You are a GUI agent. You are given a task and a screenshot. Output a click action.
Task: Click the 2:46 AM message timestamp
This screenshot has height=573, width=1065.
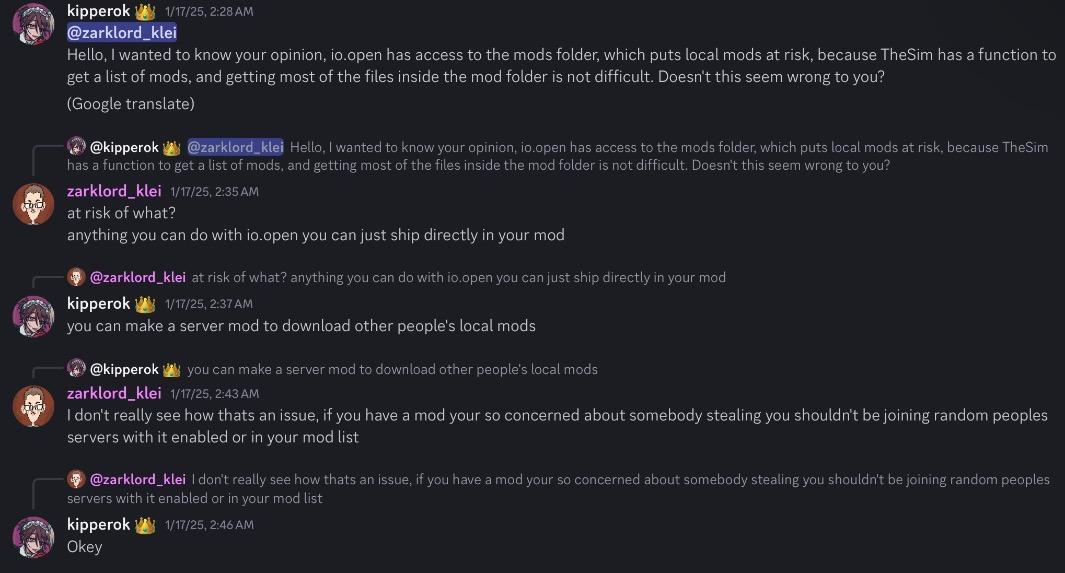pos(209,525)
